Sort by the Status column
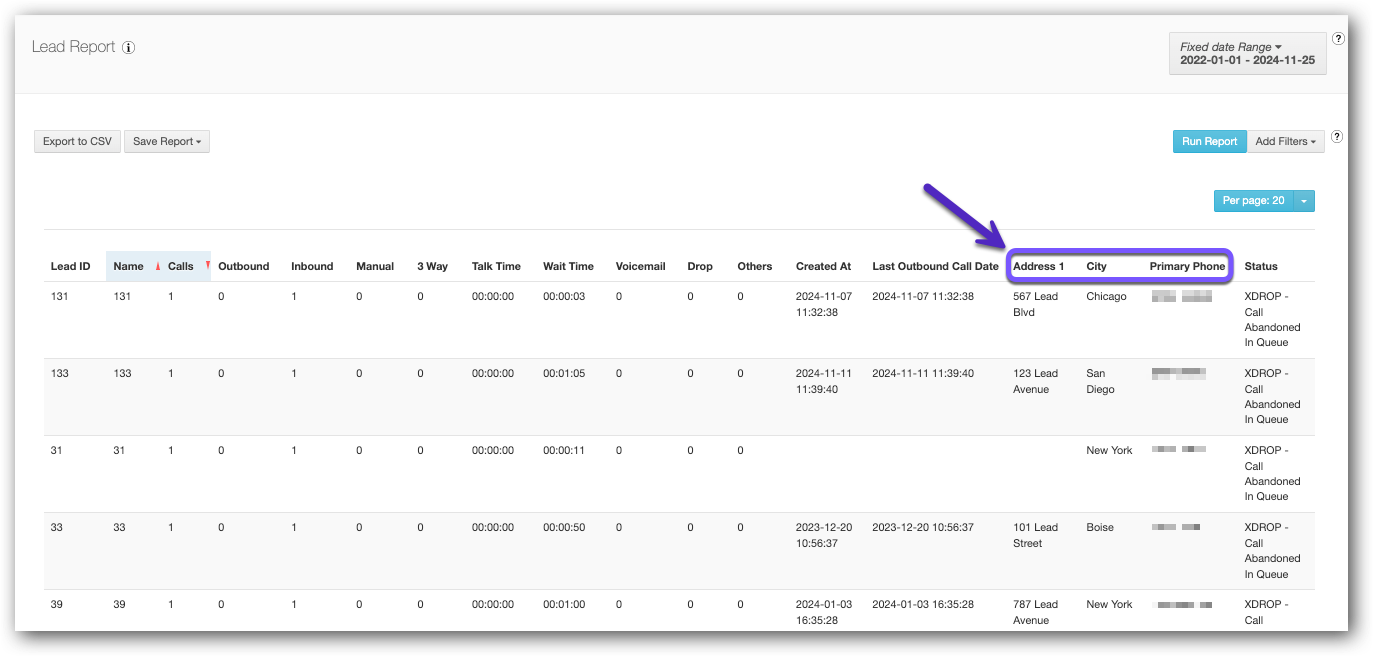 [x=1261, y=266]
